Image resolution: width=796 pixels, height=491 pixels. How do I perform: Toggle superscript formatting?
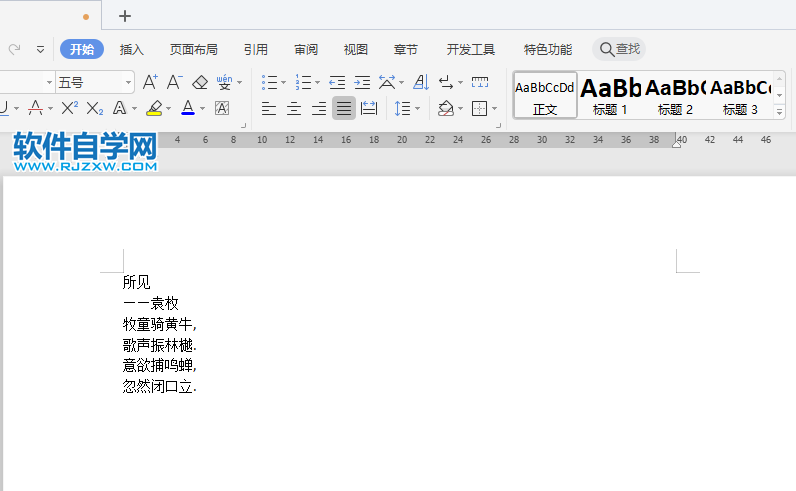[x=70, y=108]
